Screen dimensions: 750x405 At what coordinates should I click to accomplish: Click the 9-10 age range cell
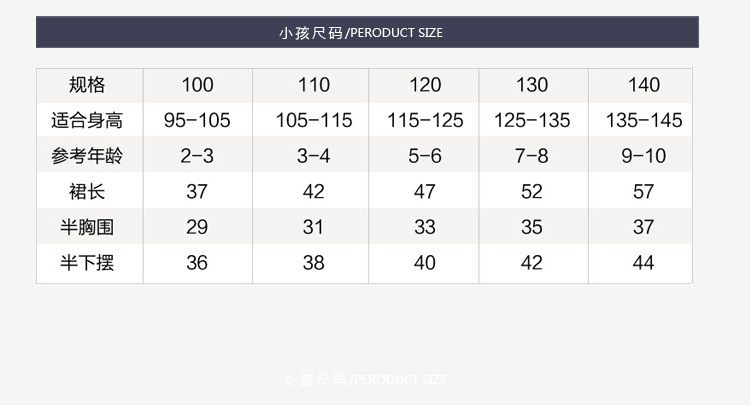click(x=644, y=156)
